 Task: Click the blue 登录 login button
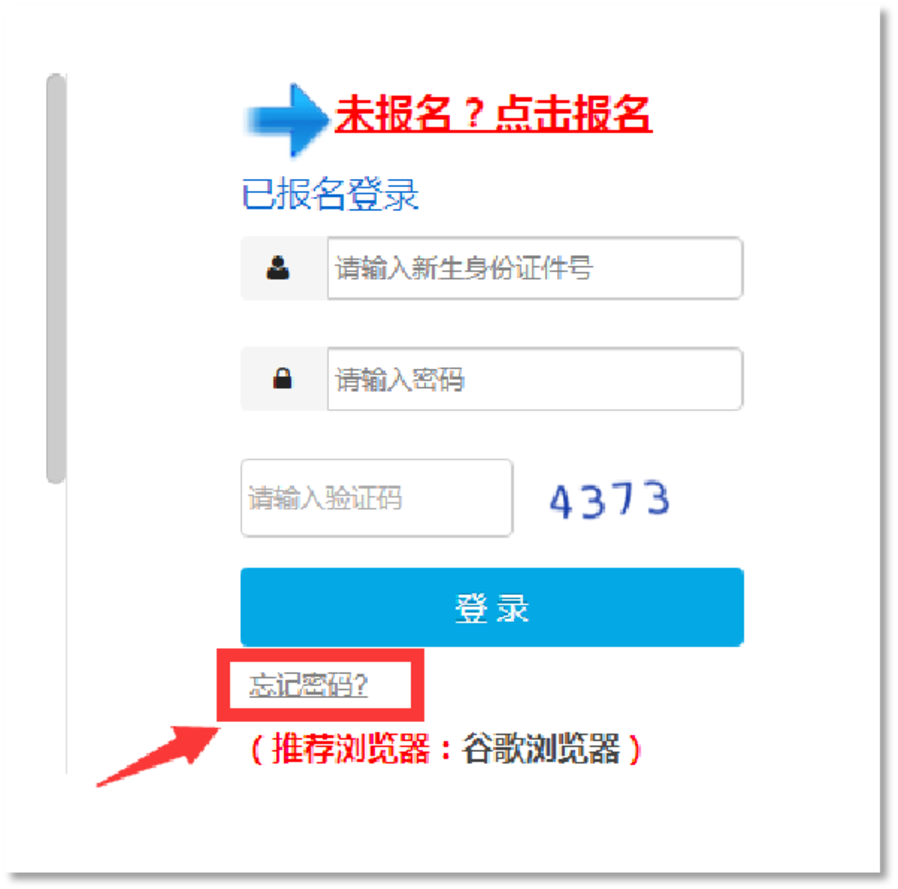click(492, 607)
